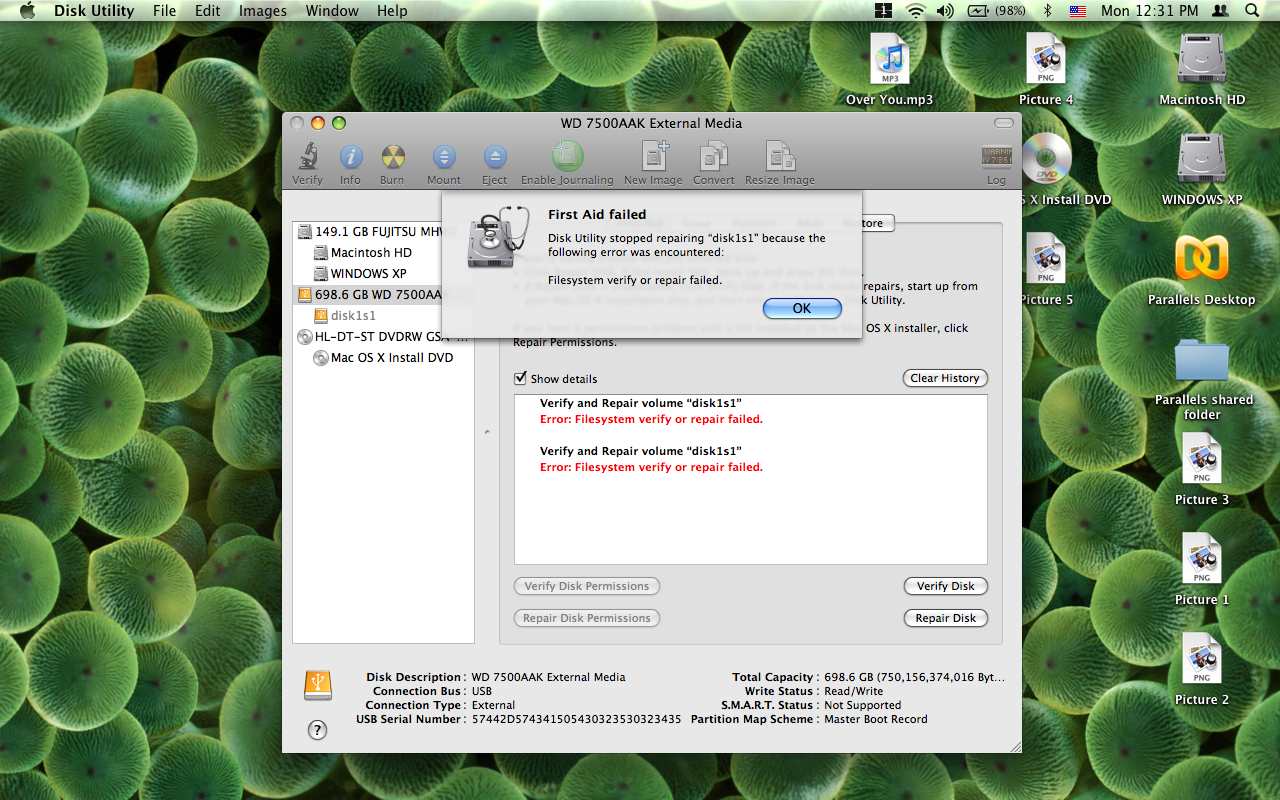Select the HL-DT-ST DVDRW drive

383,336
